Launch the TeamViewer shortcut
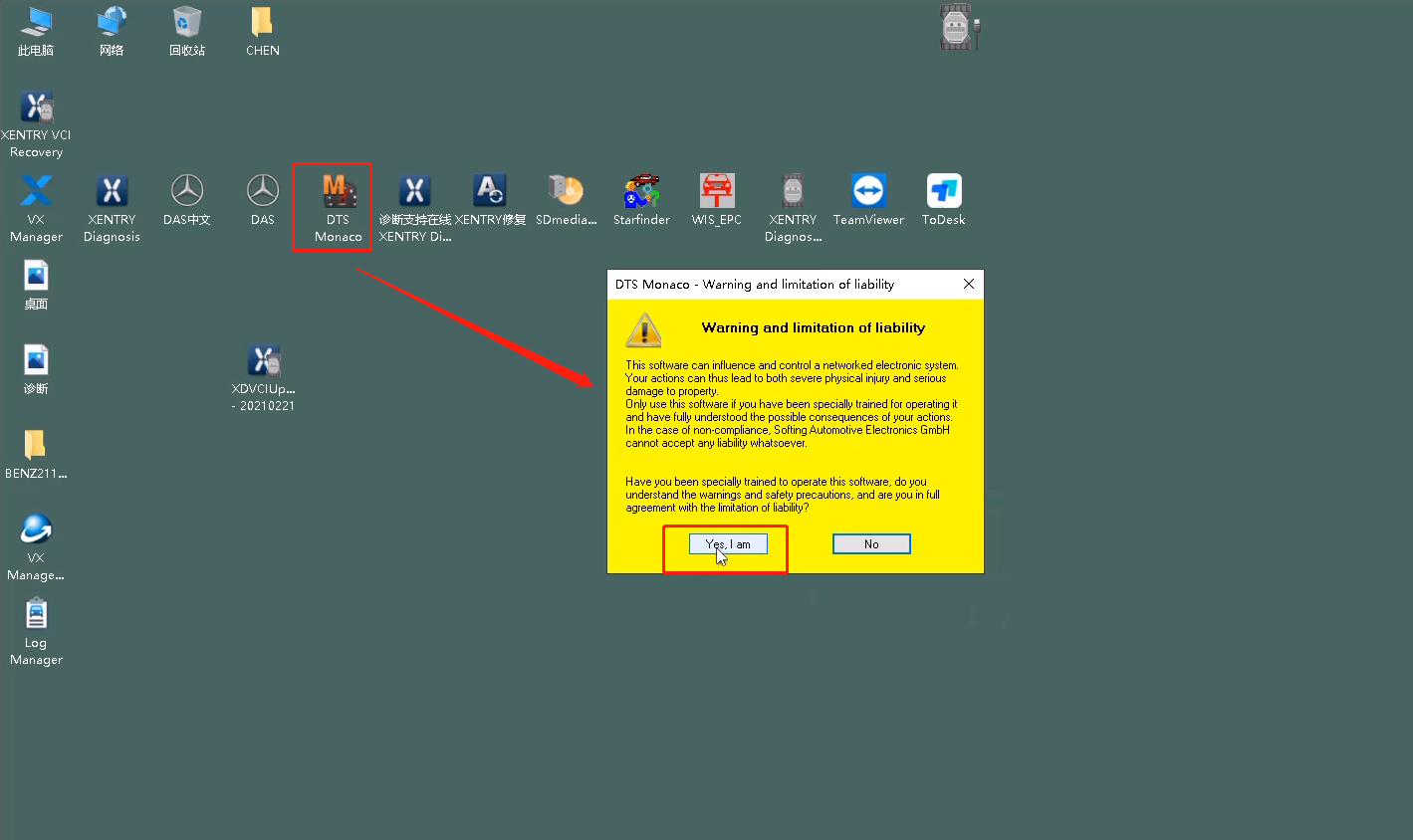 pos(868,200)
